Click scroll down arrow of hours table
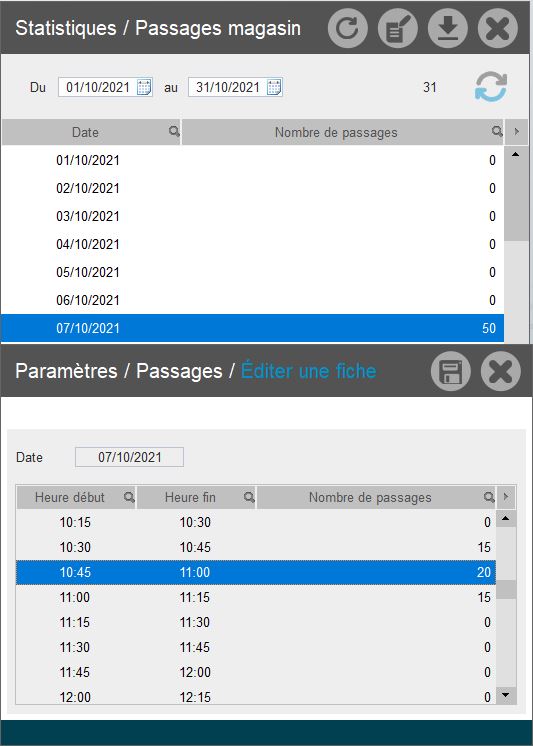This screenshot has height=746, width=533. (506, 695)
